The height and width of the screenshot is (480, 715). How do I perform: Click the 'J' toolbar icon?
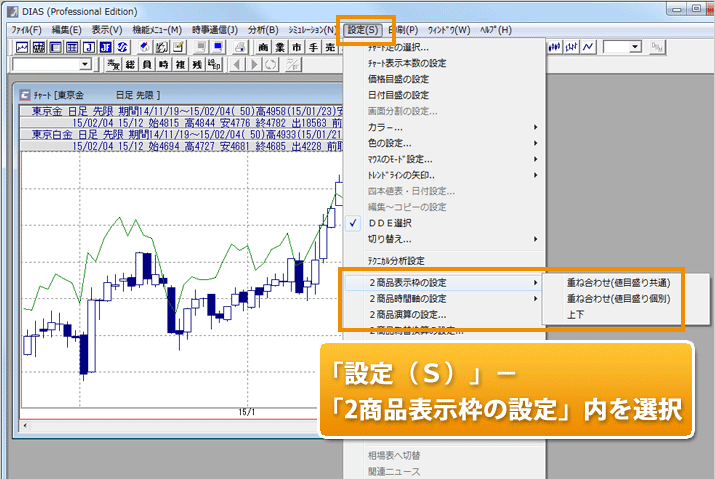pyautogui.click(x=88, y=47)
